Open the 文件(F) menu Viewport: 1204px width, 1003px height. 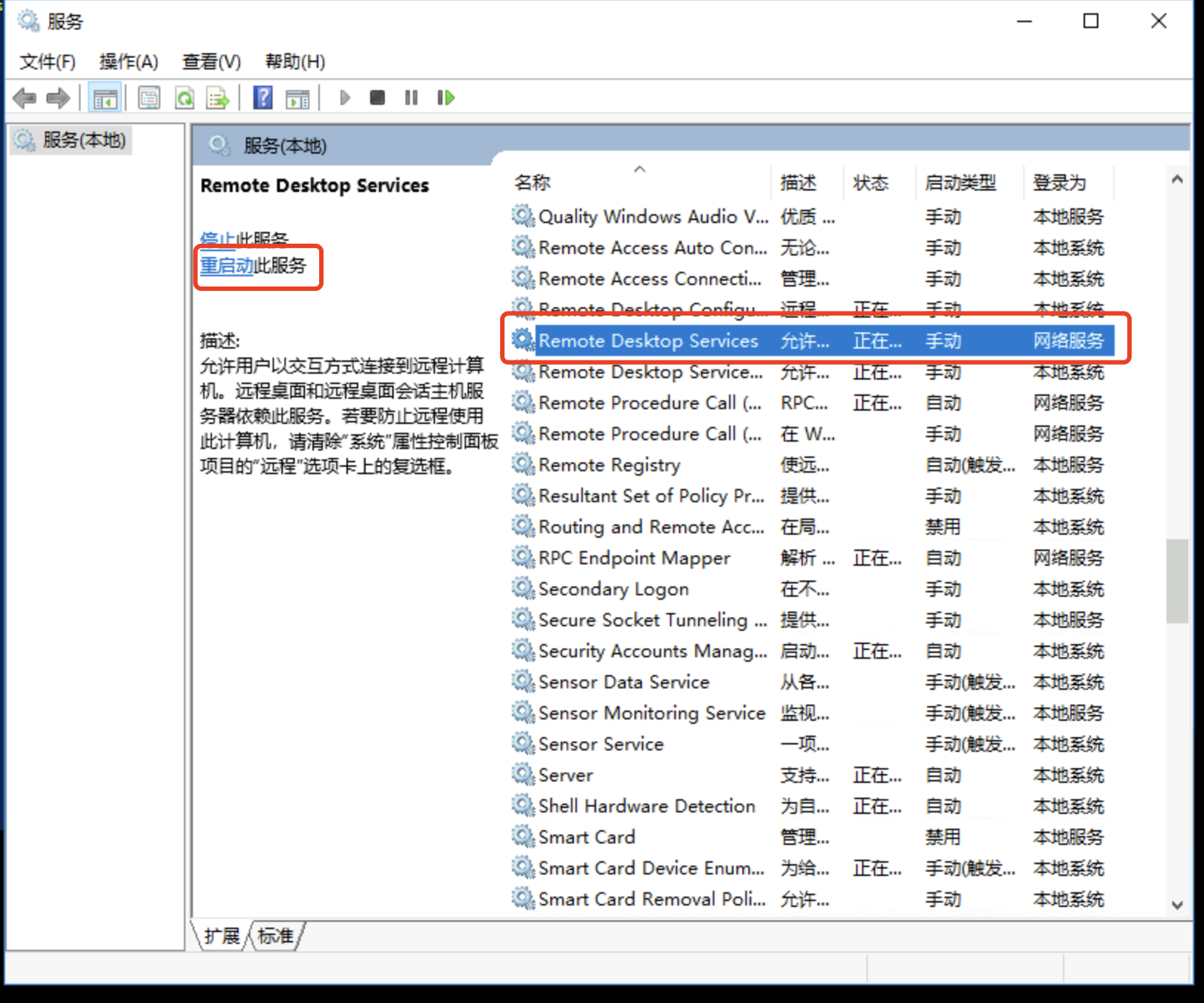click(x=47, y=61)
